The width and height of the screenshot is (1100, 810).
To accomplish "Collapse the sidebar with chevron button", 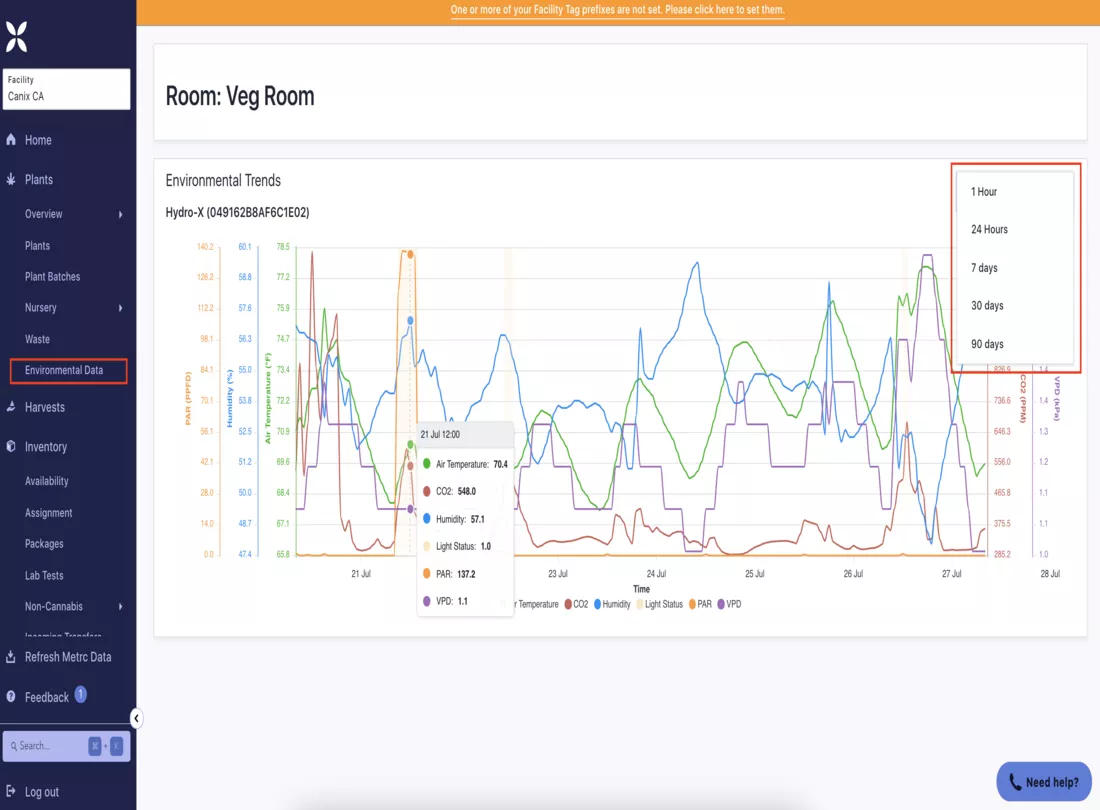I will 136,717.
